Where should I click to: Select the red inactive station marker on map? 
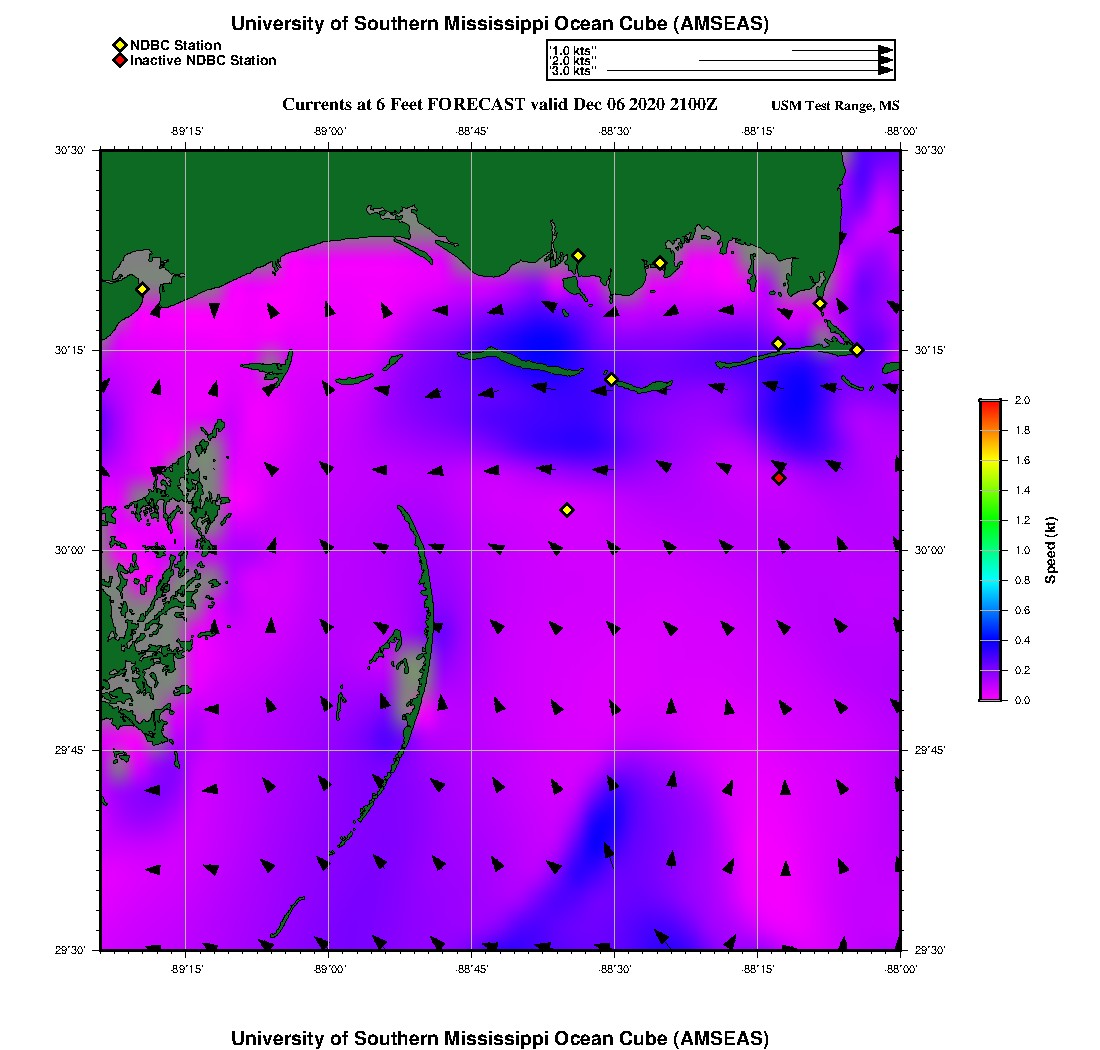tap(779, 478)
